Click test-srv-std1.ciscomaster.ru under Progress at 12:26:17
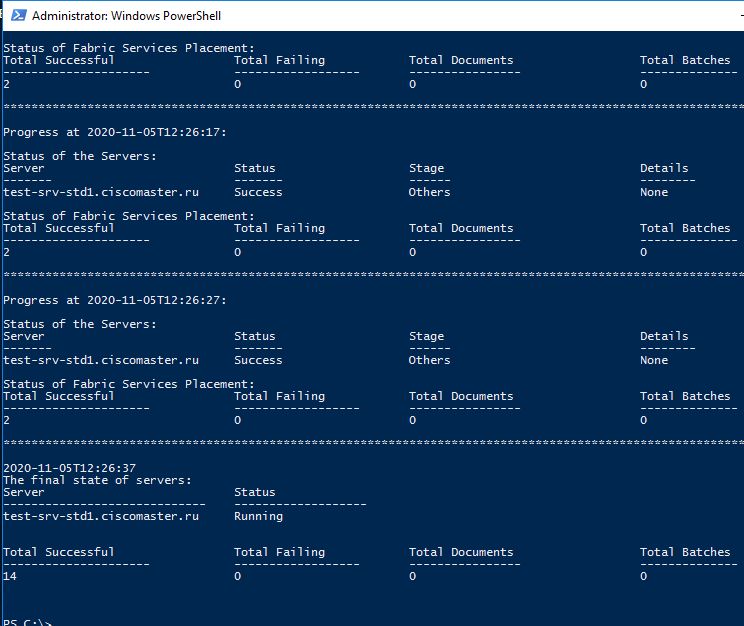This screenshot has height=626, width=744. (x=101, y=192)
